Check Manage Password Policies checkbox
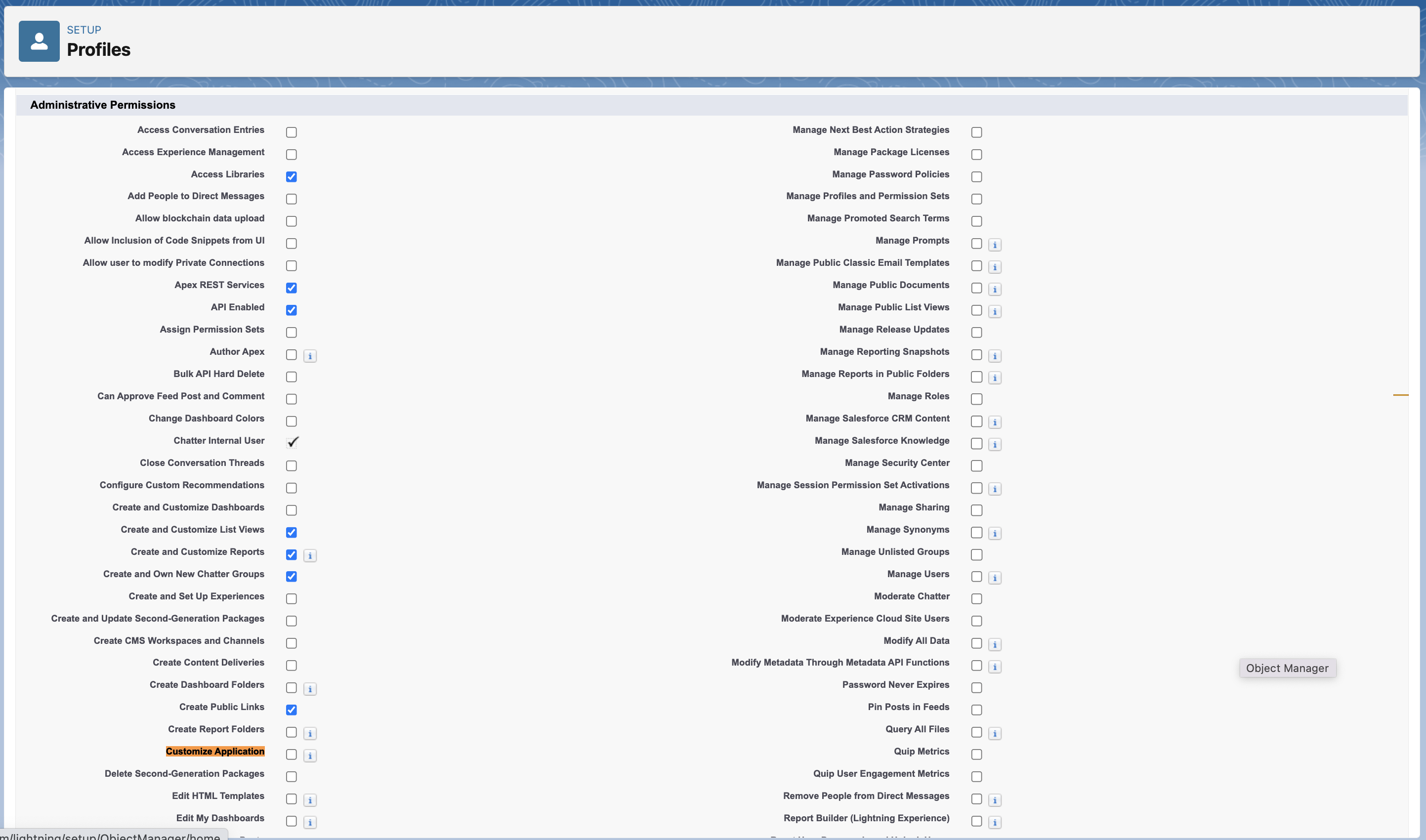The height and width of the screenshot is (840, 1426). (977, 176)
